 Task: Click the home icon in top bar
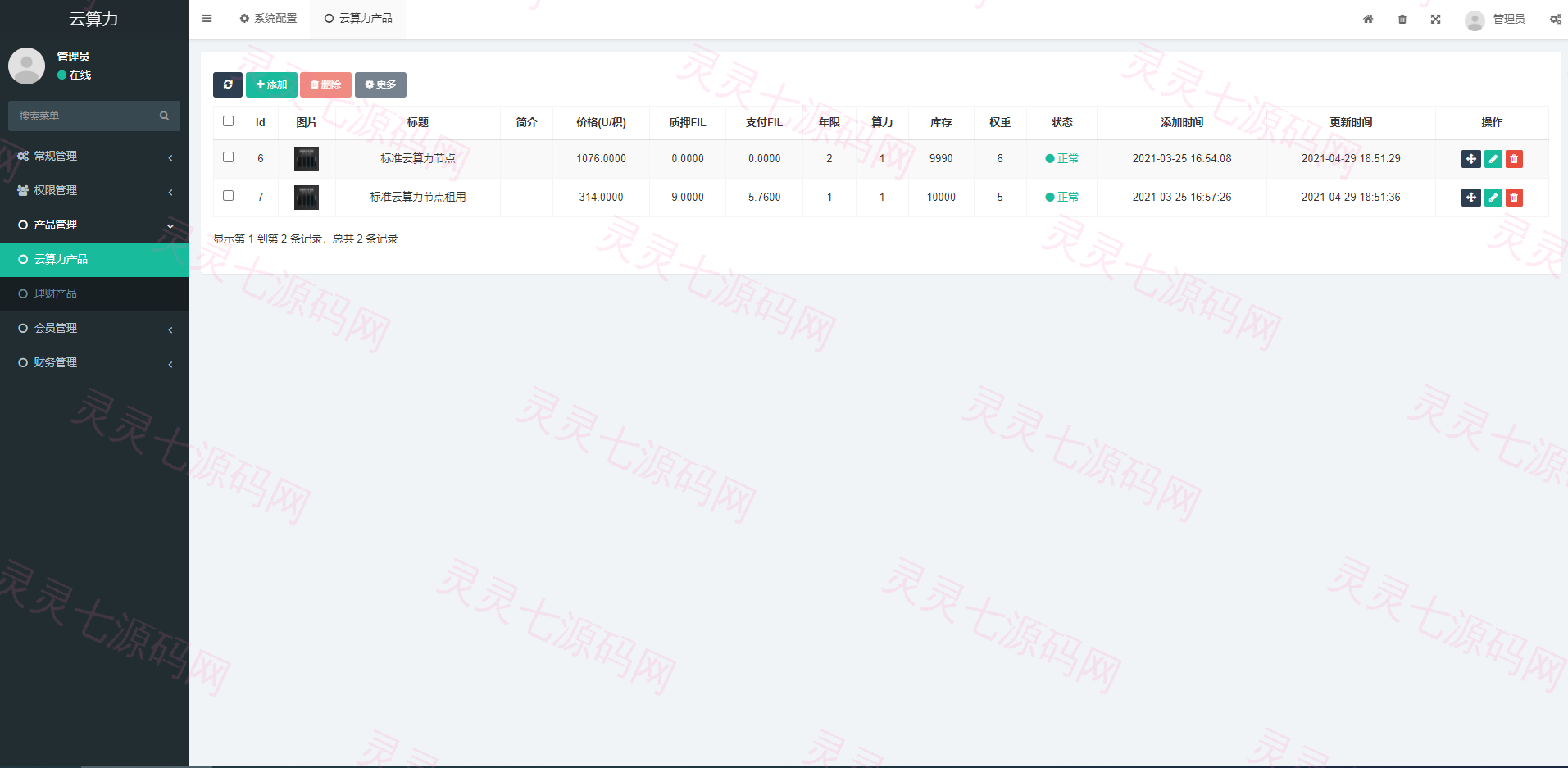coord(1368,19)
